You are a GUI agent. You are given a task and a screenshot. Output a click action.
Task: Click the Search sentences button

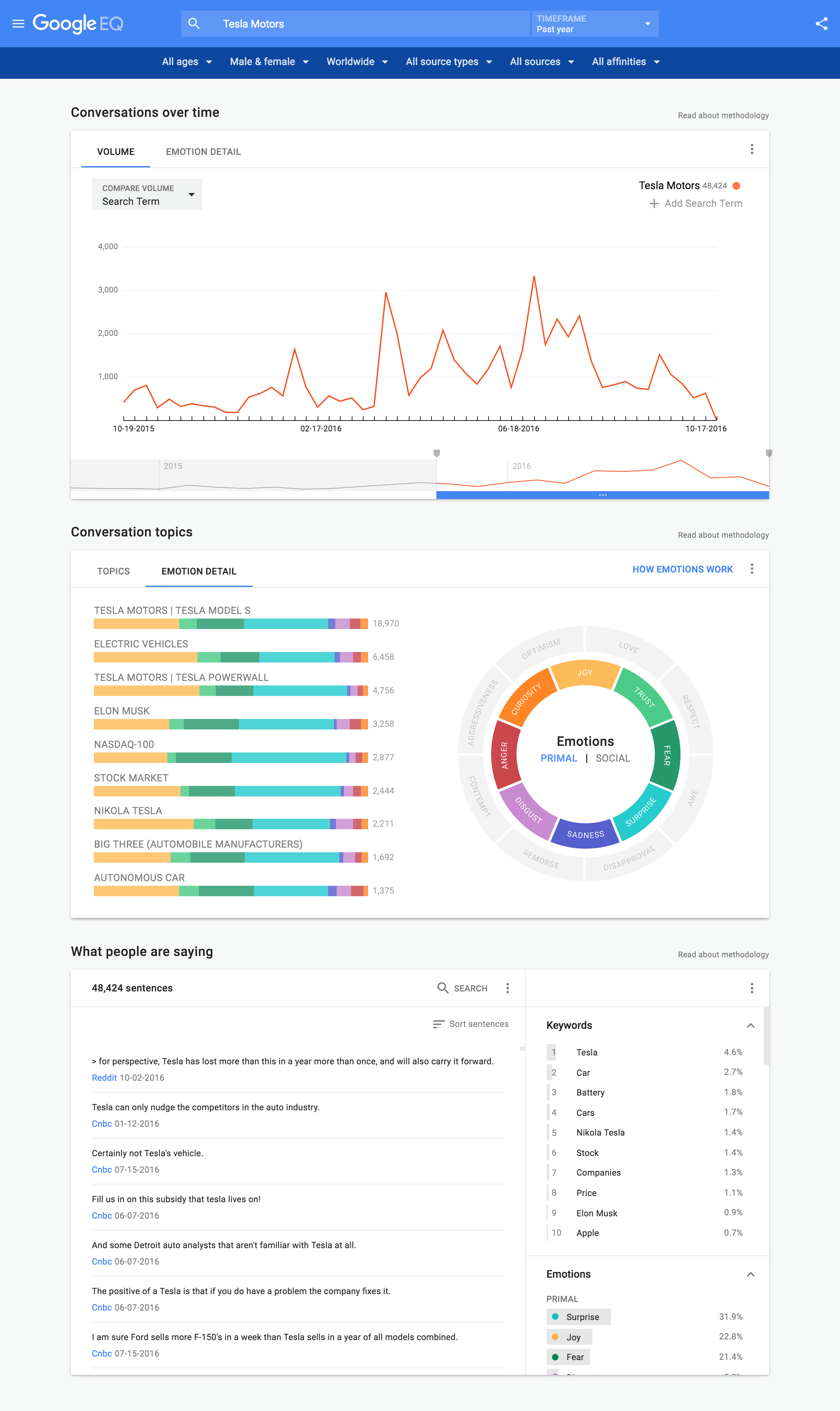(462, 988)
